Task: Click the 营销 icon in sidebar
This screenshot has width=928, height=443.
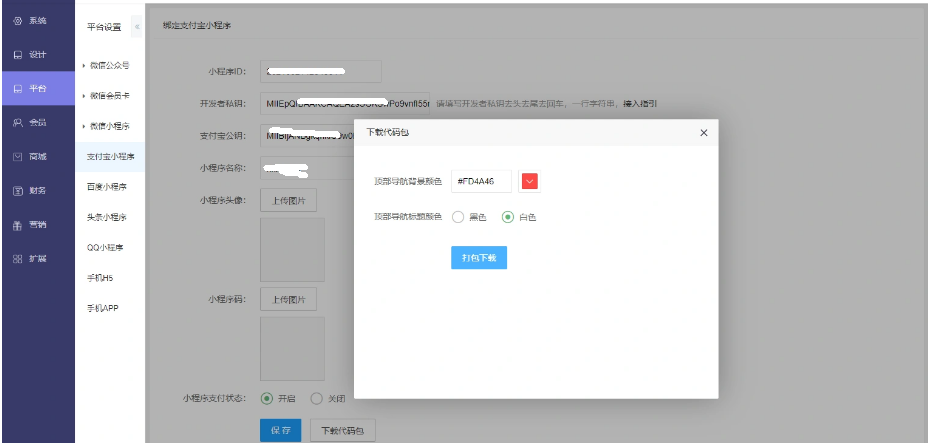Action: click(17, 224)
